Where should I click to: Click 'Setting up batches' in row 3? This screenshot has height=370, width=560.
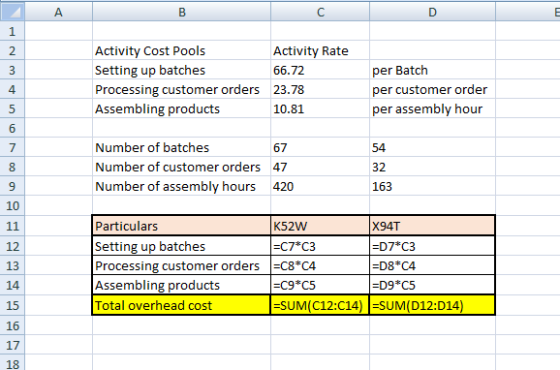[181, 70]
